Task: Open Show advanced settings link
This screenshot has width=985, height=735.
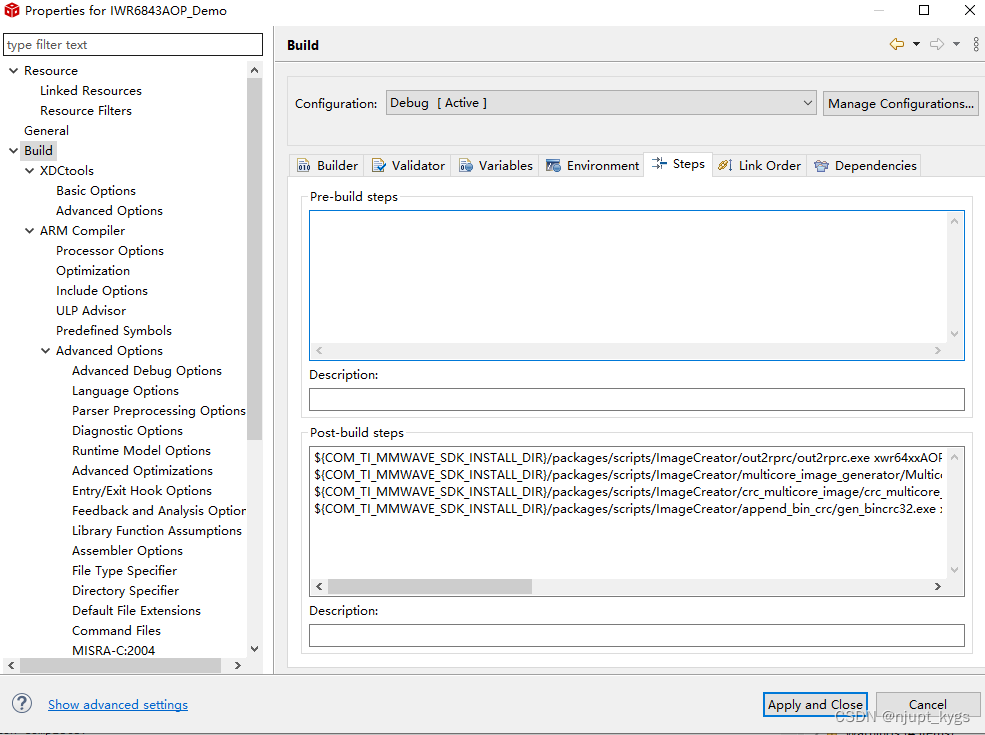Action: point(117,704)
